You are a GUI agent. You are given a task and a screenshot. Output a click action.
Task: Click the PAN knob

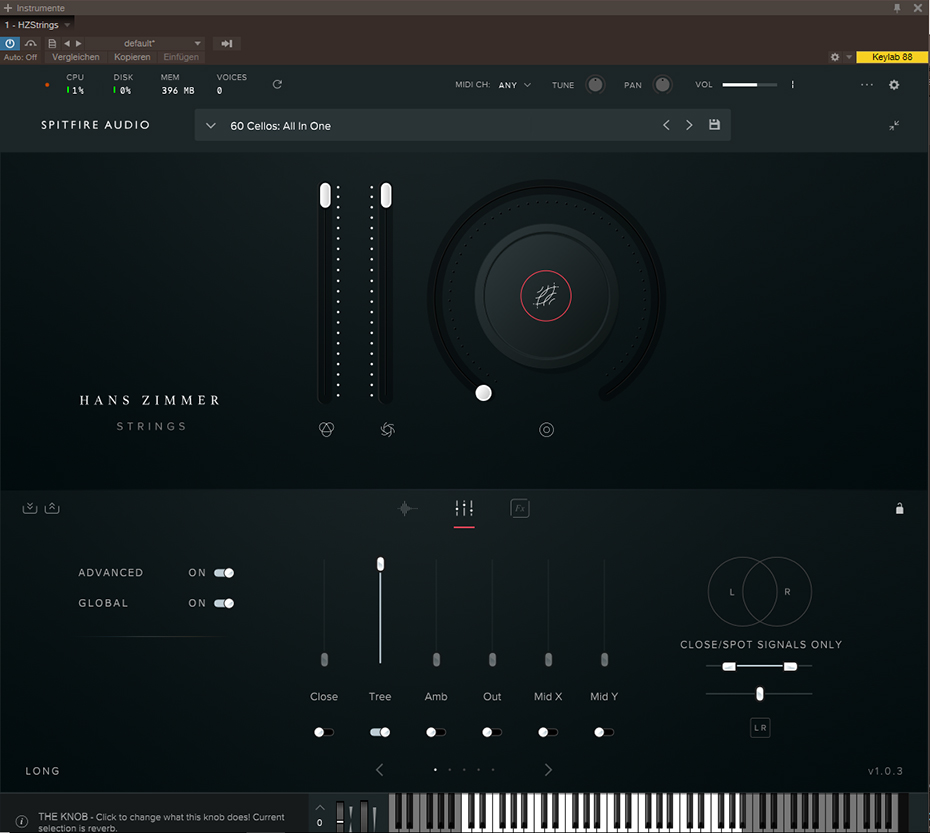[x=663, y=85]
